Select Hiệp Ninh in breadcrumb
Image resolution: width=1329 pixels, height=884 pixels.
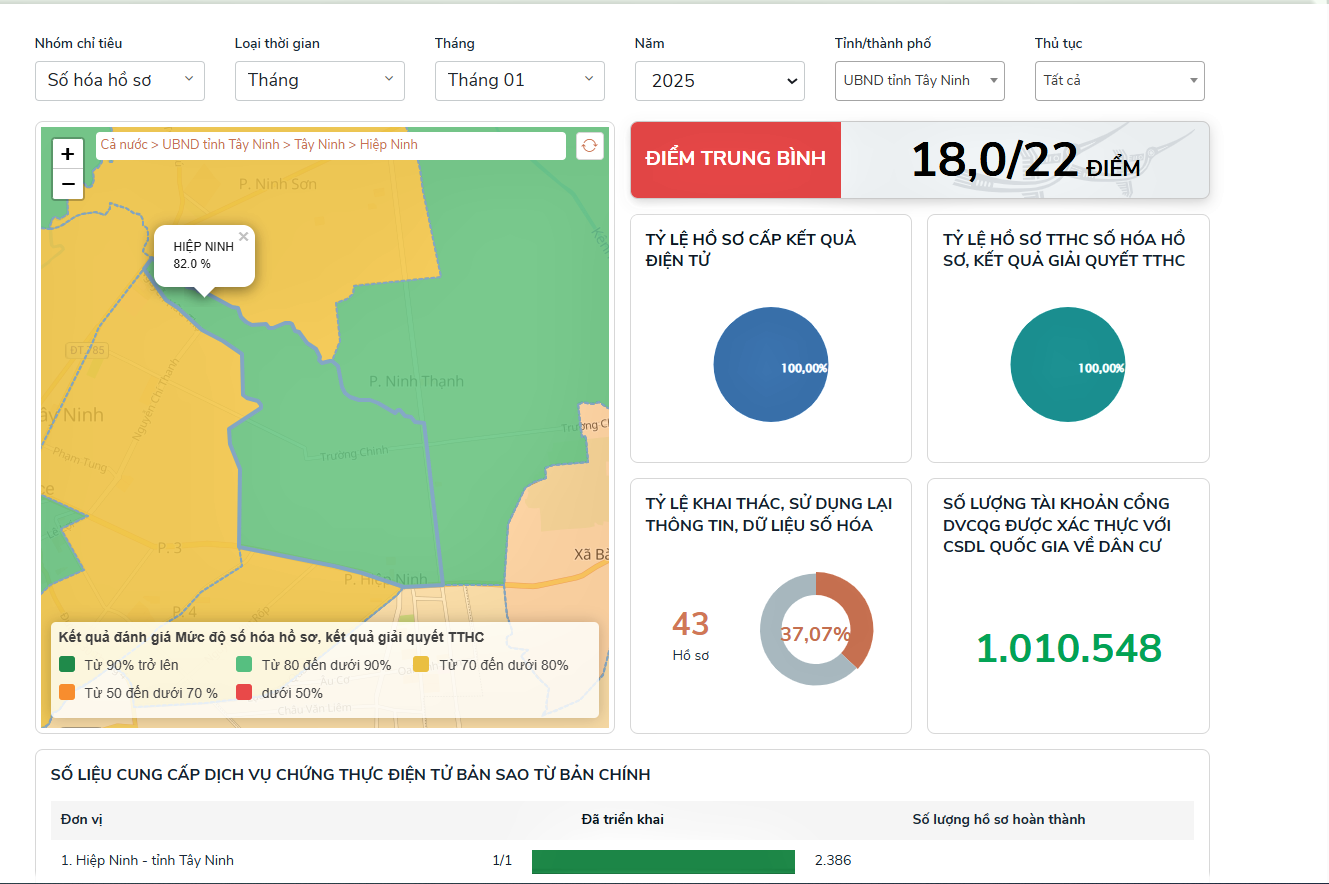click(388, 145)
